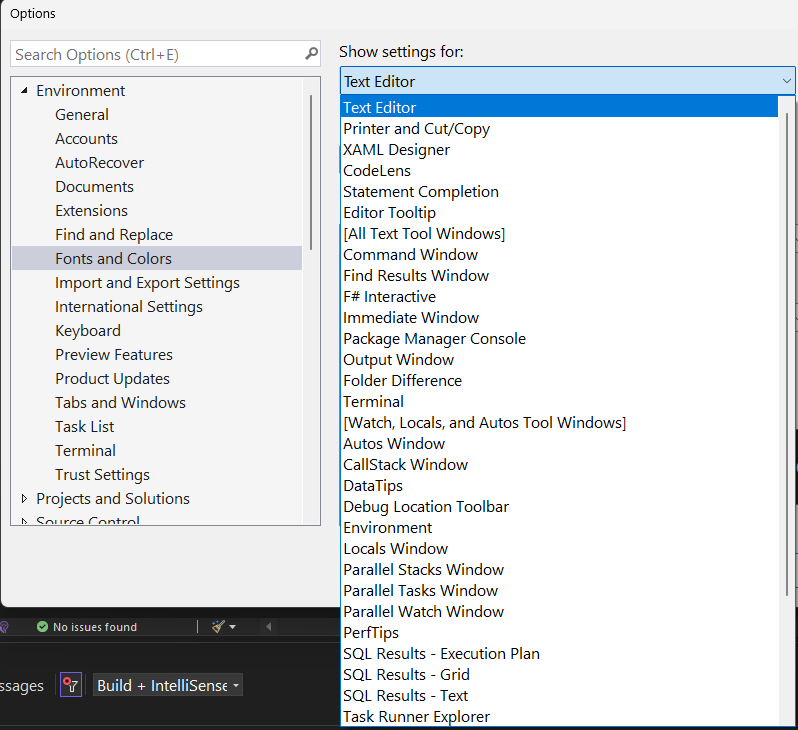Choose Autos Window option
798x730 pixels.
(x=559, y=443)
